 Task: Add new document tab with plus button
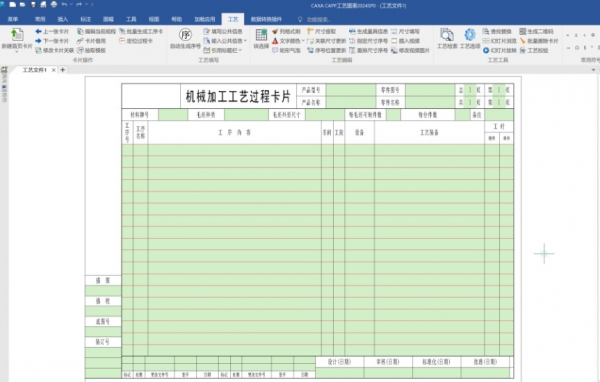coord(63,70)
